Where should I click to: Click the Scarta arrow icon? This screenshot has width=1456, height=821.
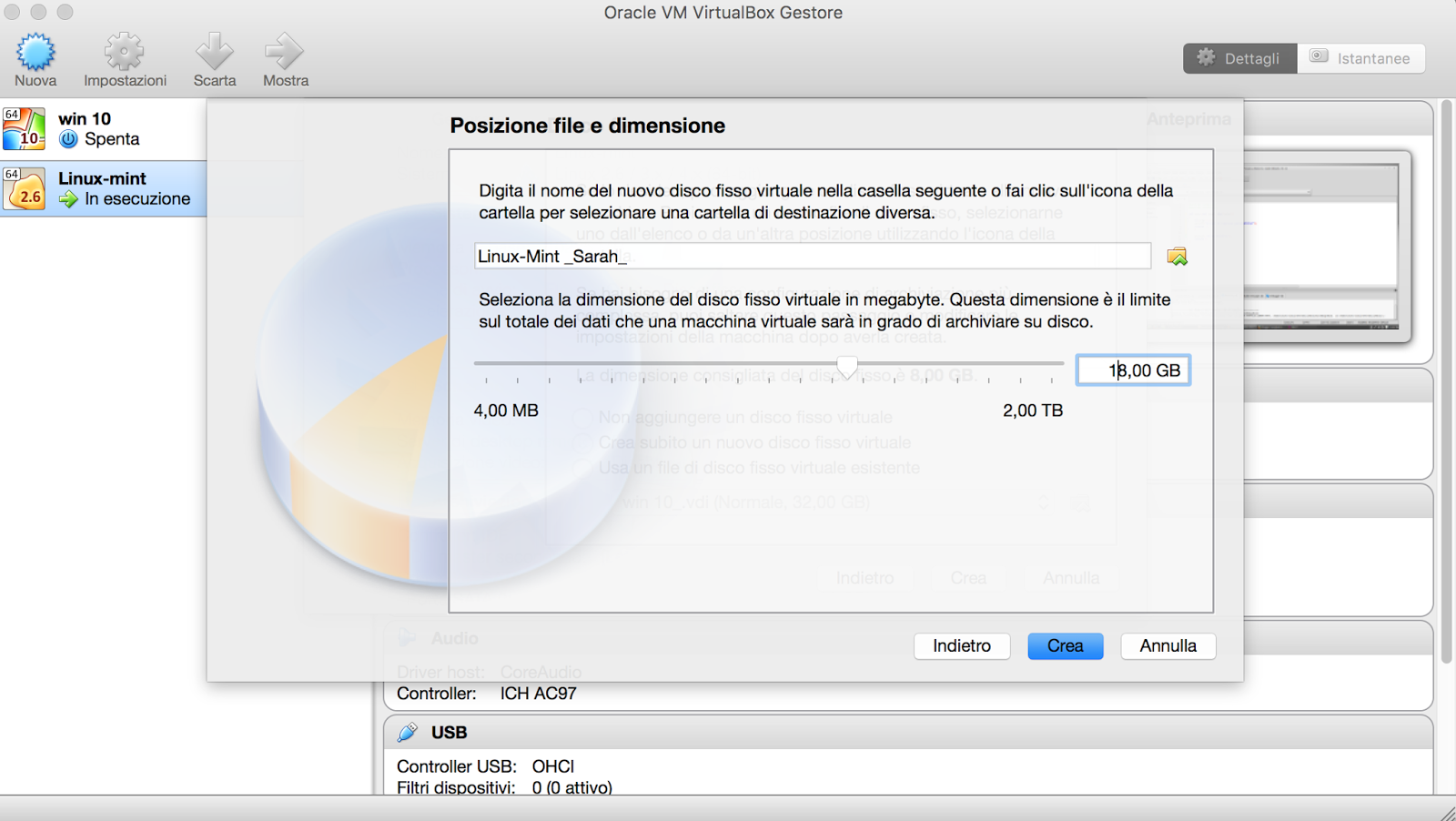click(x=215, y=52)
